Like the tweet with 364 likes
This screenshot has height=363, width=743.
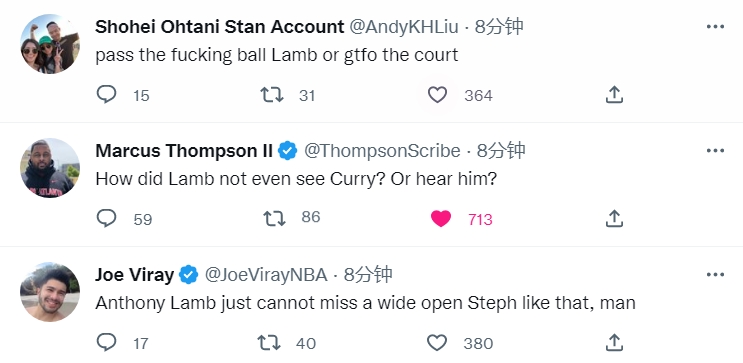437,95
